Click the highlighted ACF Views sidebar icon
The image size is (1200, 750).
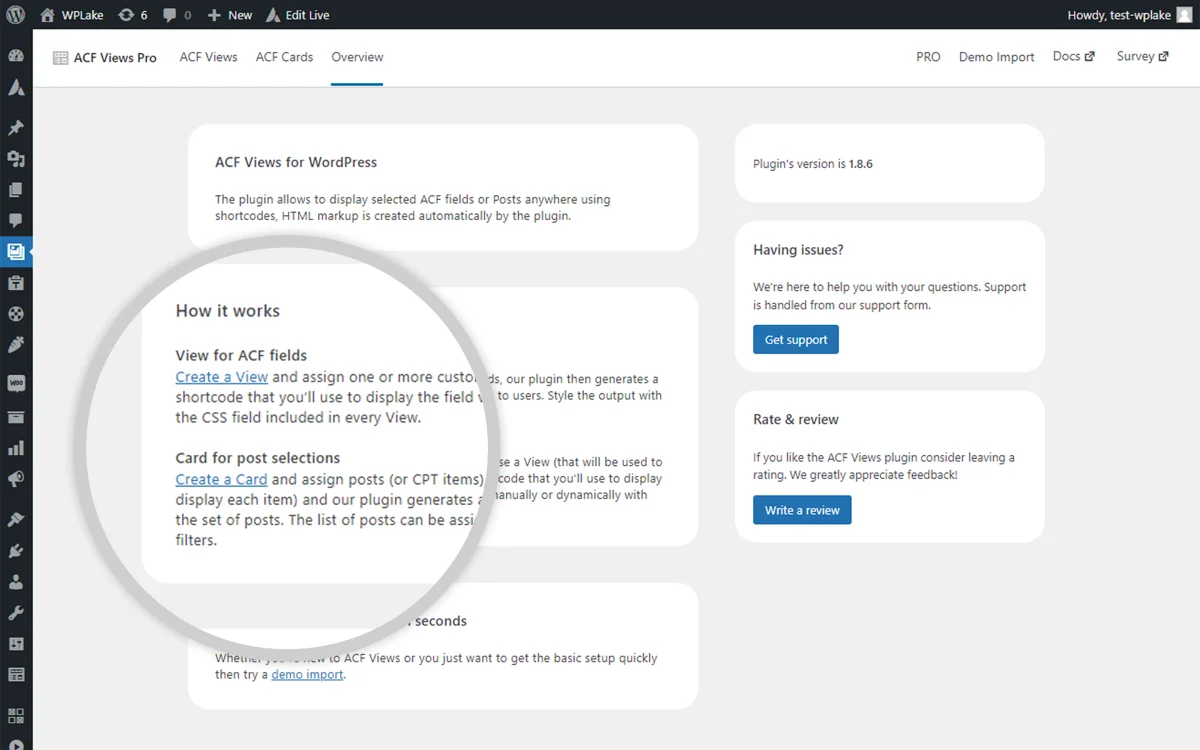(x=16, y=252)
